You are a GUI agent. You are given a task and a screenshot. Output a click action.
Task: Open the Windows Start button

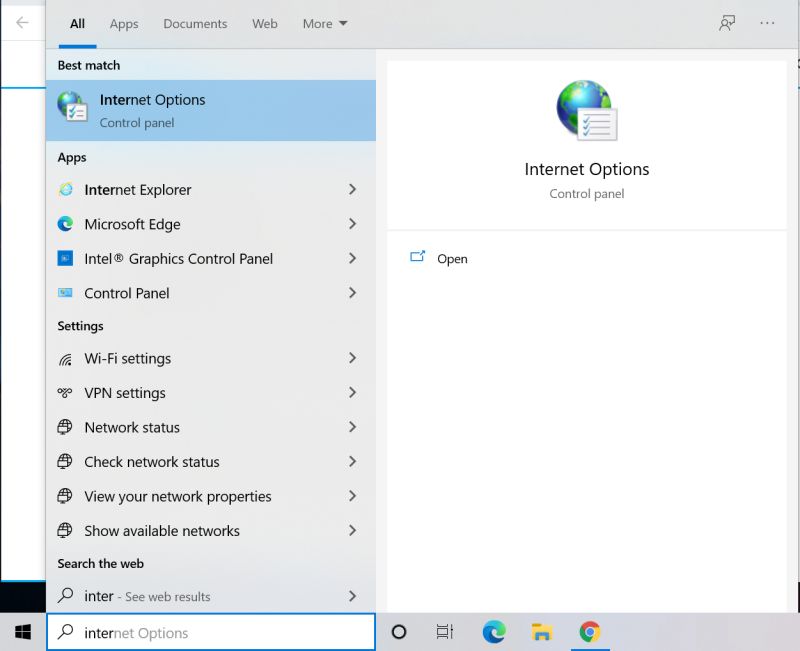[x=23, y=632]
